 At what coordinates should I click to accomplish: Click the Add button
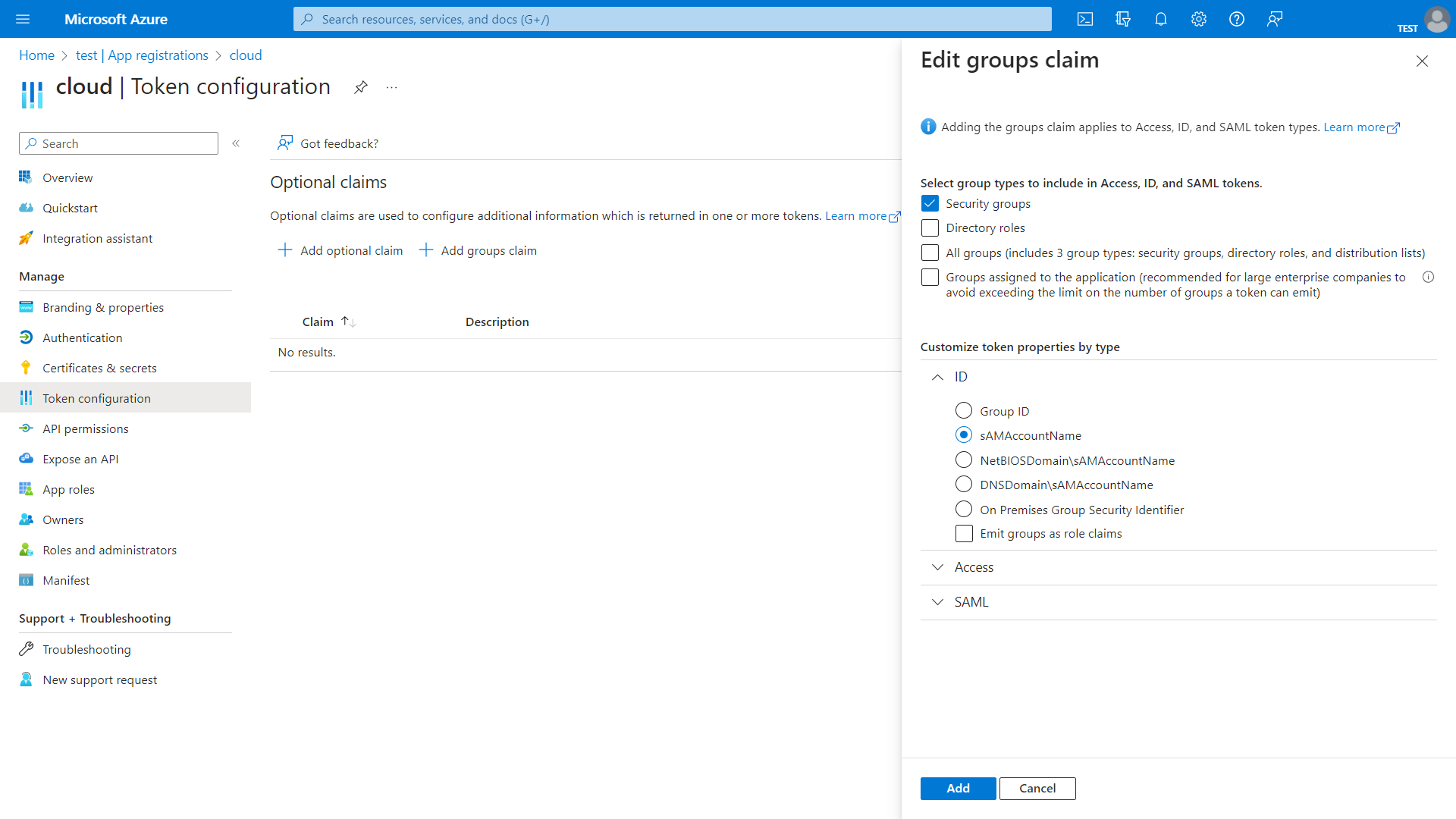tap(958, 788)
